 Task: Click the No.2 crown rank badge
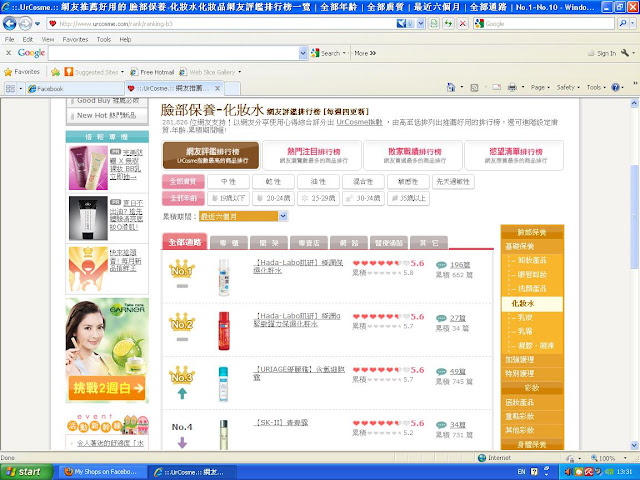click(x=182, y=322)
